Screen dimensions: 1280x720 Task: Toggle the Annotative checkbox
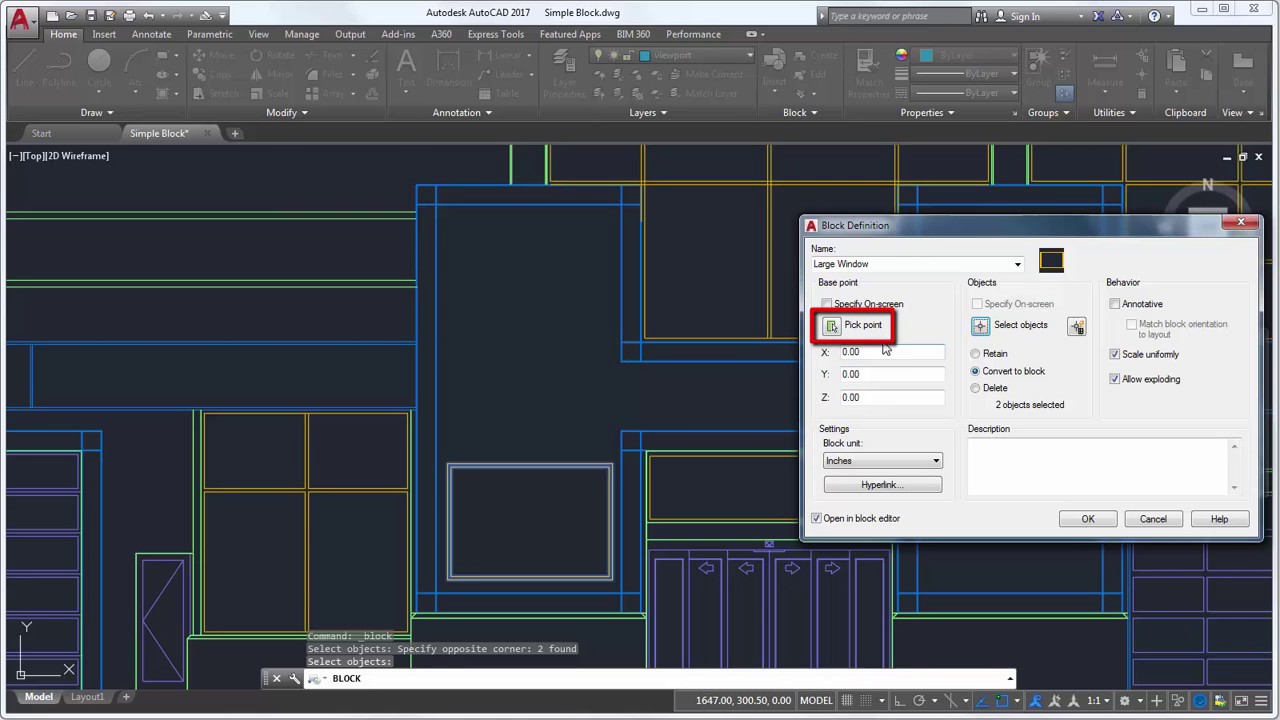[x=1115, y=304]
